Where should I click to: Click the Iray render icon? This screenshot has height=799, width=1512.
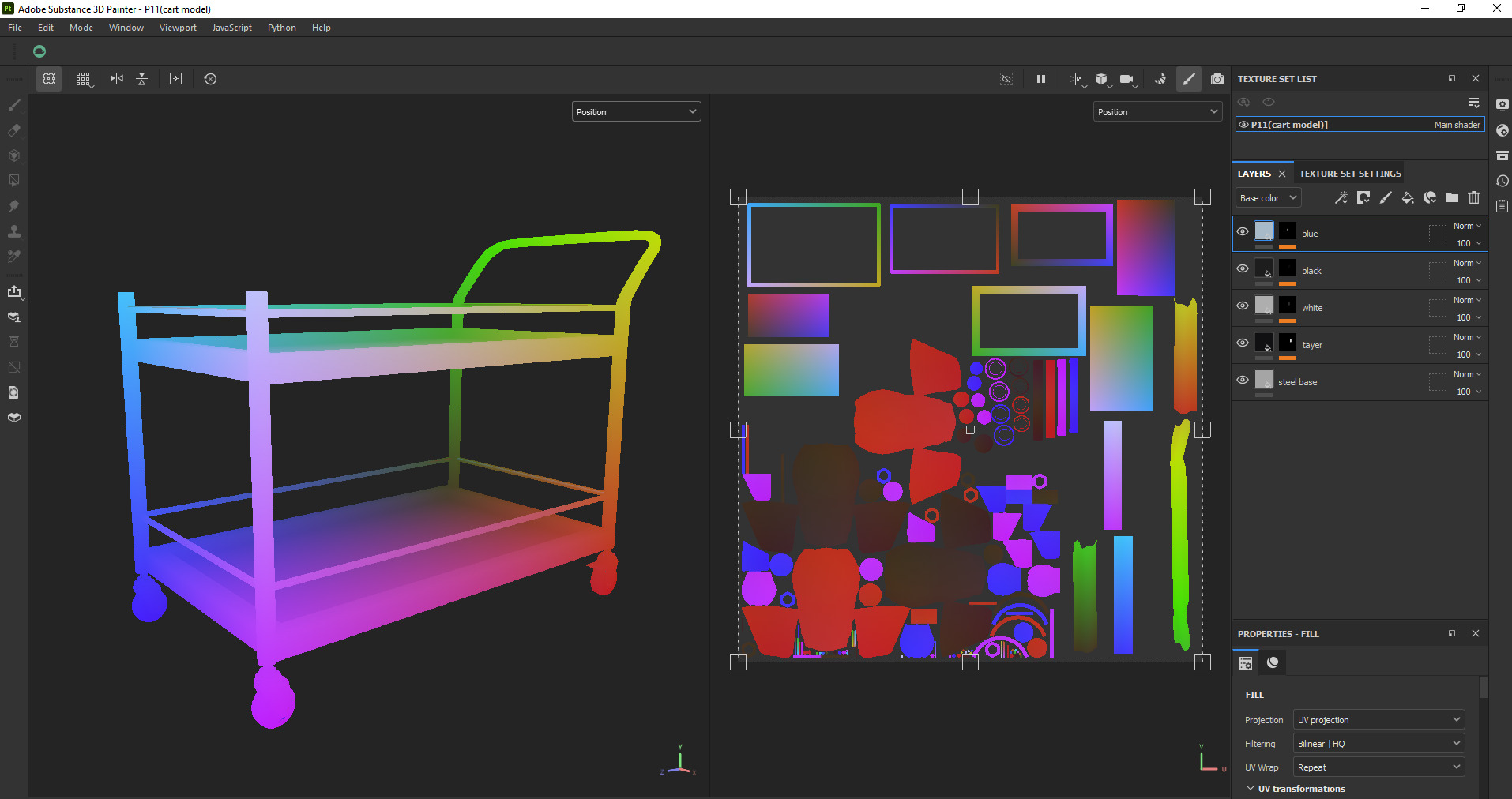[x=1160, y=79]
